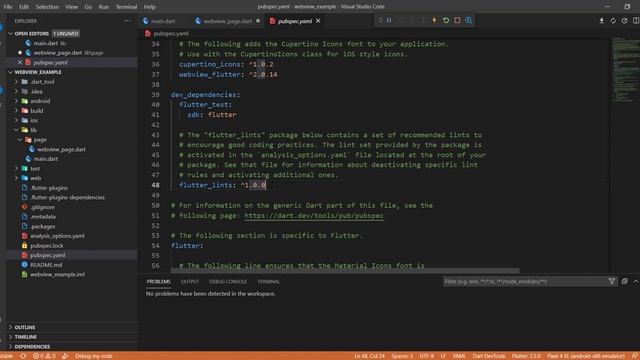The height and width of the screenshot is (360, 640).
Task: Expand the .dart_tool folder
Action: 42,82
